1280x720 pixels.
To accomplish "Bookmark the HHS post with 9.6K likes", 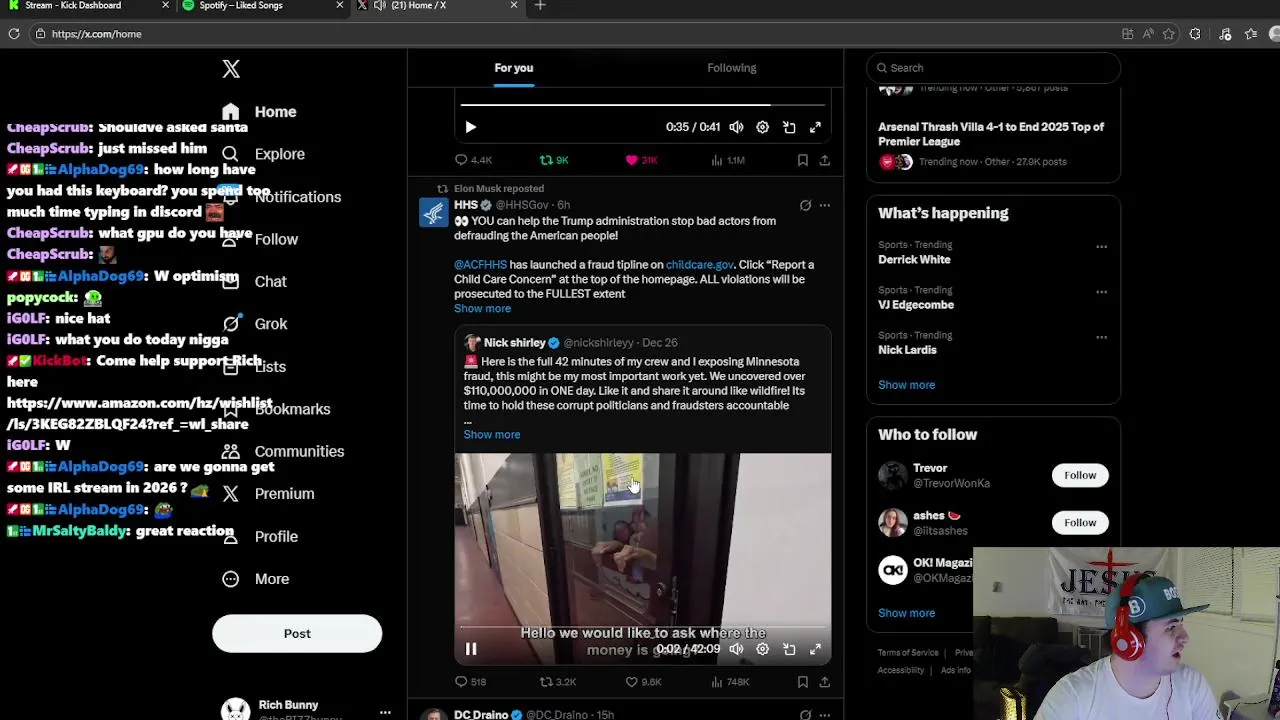I will point(802,682).
